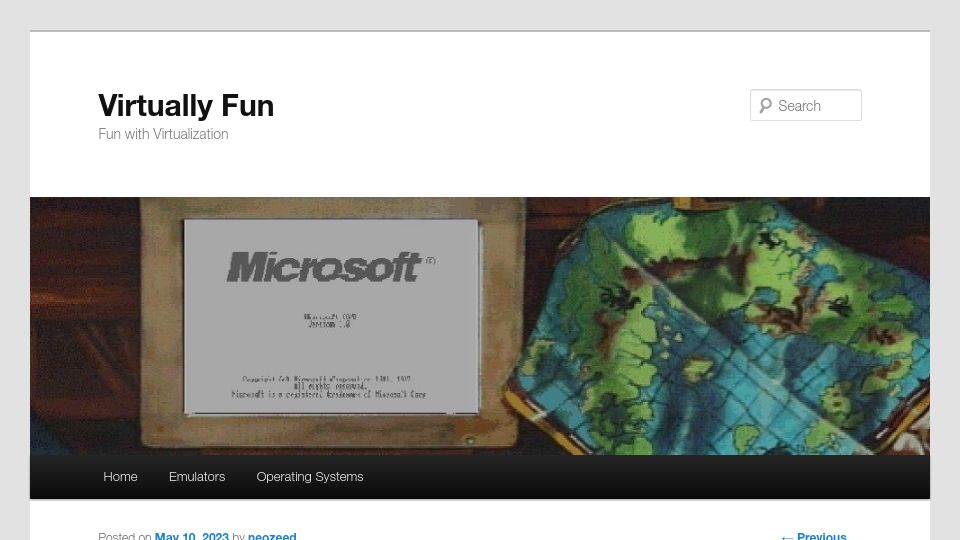Click the Microsoft header banner image
The height and width of the screenshot is (540, 960).
pyautogui.click(x=480, y=326)
